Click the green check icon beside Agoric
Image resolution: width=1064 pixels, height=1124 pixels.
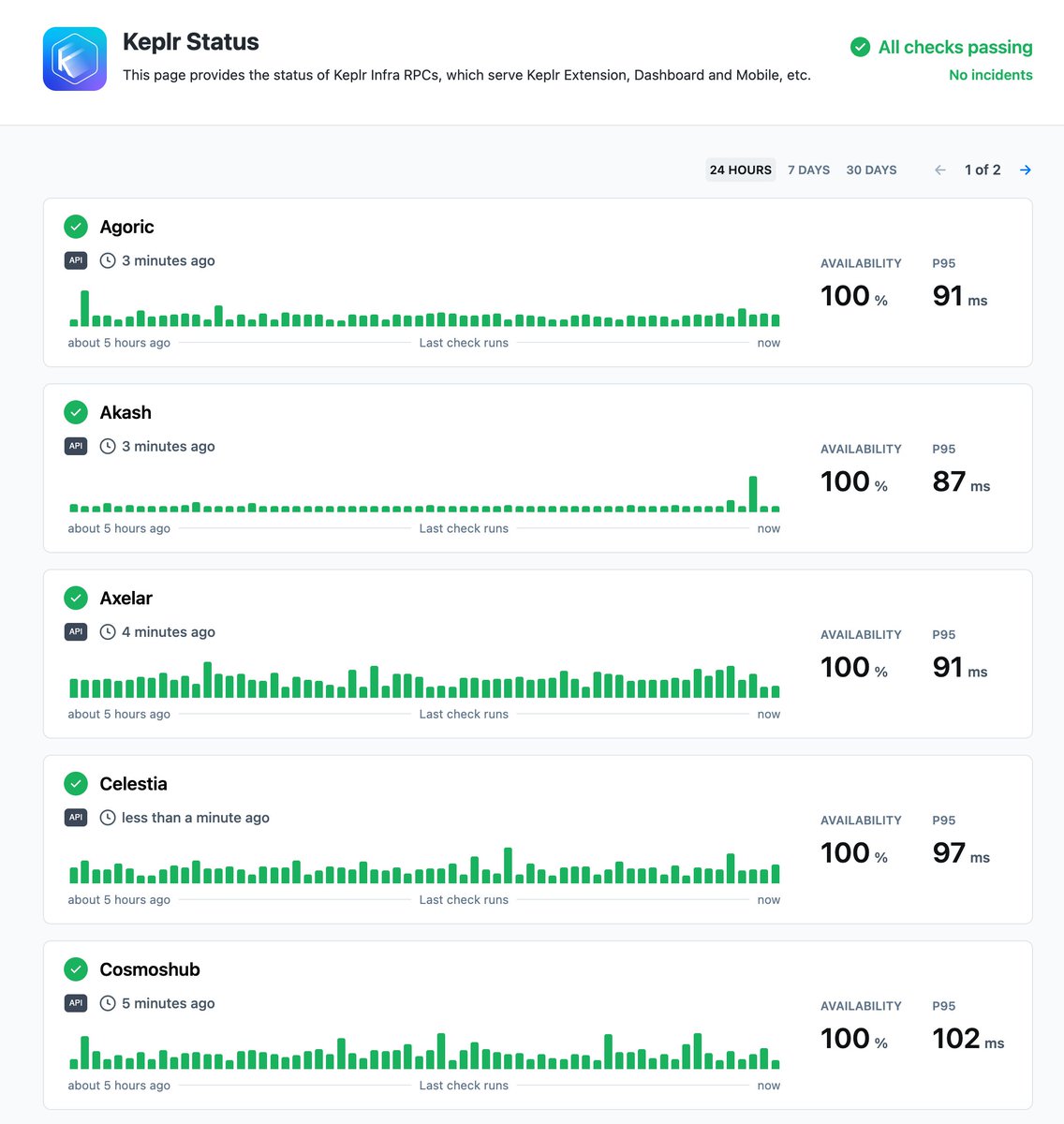coord(76,227)
